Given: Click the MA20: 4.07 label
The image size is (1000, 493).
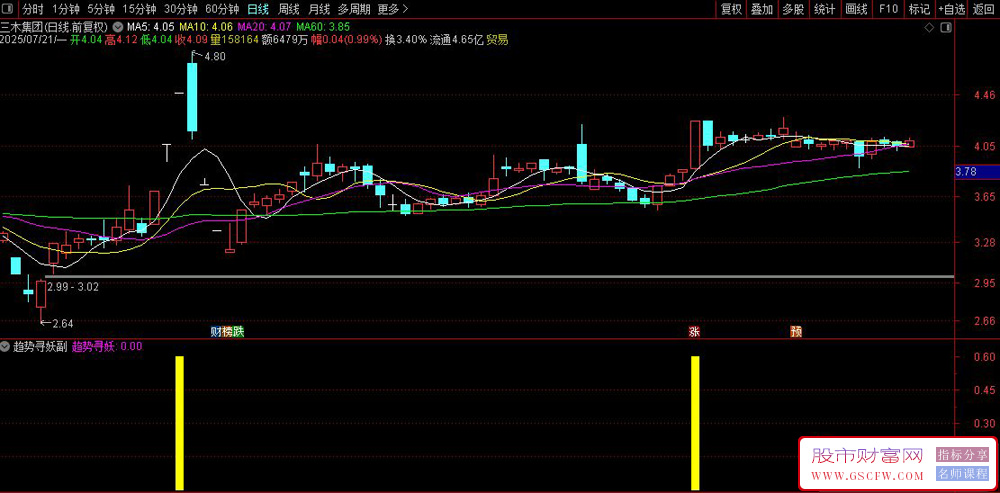Looking at the screenshot, I should pyautogui.click(x=265, y=27).
